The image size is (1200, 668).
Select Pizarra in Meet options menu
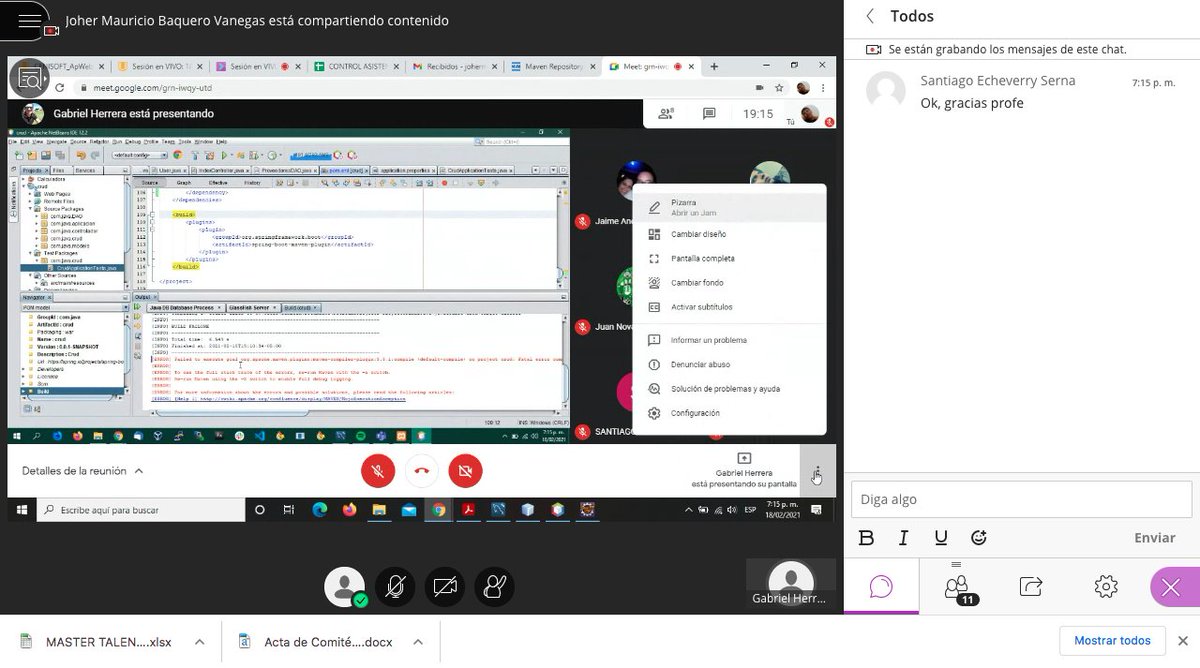point(730,207)
